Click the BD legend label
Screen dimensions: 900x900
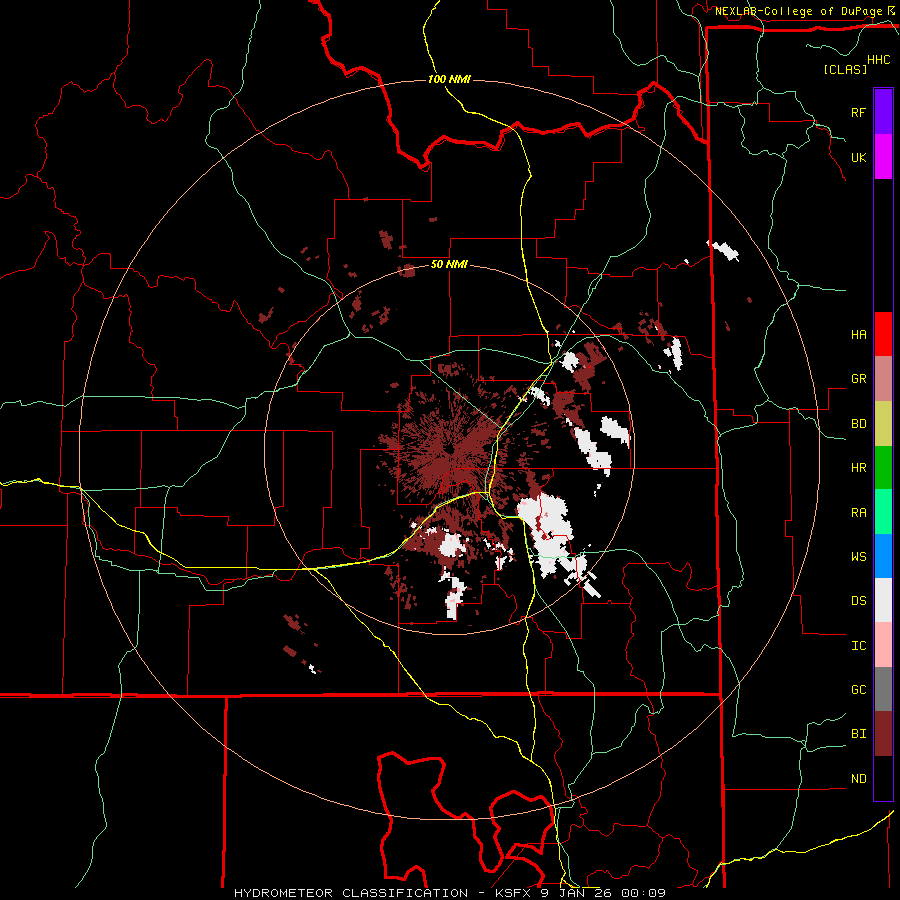[x=858, y=424]
